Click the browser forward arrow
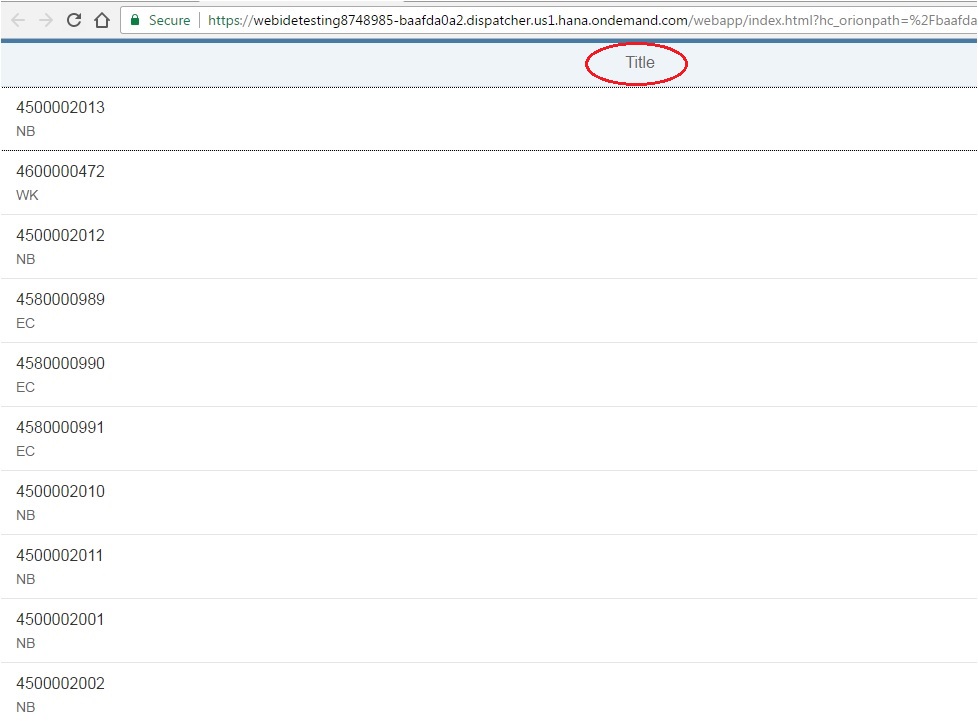Image resolution: width=978 pixels, height=721 pixels. [46, 21]
